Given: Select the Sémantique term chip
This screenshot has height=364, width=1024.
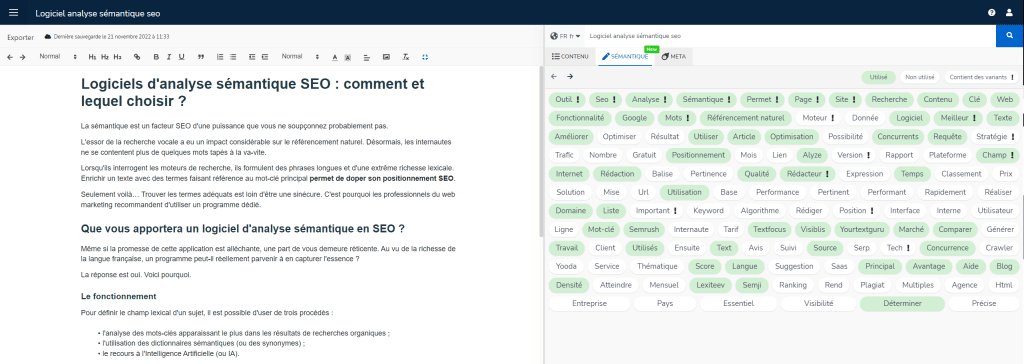Looking at the screenshot, I should click(x=706, y=100).
